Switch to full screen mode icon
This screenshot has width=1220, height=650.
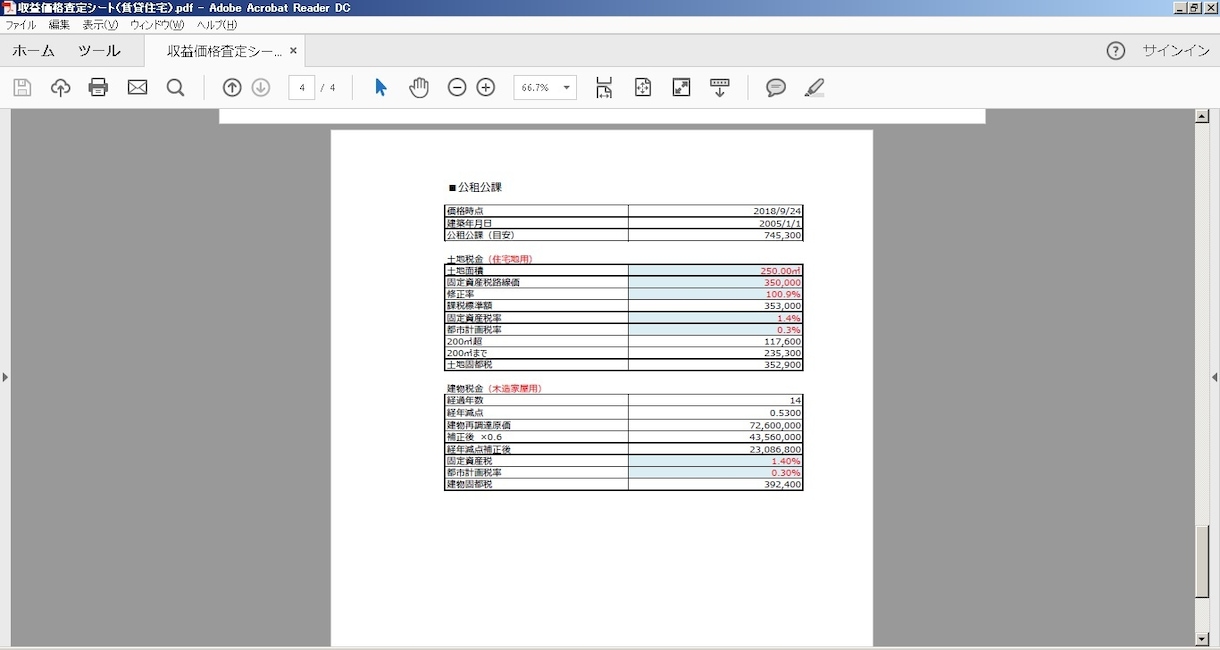pos(682,88)
